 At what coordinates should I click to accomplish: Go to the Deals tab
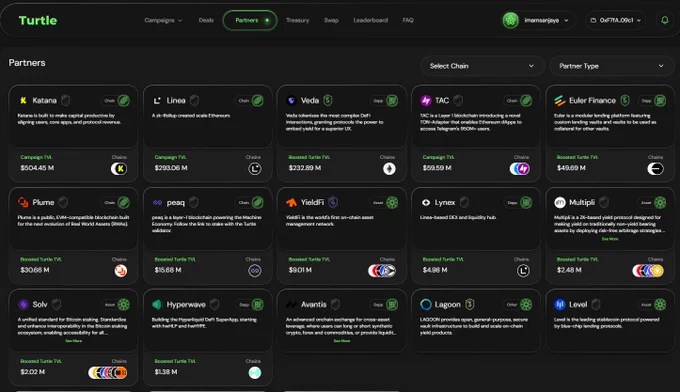point(206,20)
